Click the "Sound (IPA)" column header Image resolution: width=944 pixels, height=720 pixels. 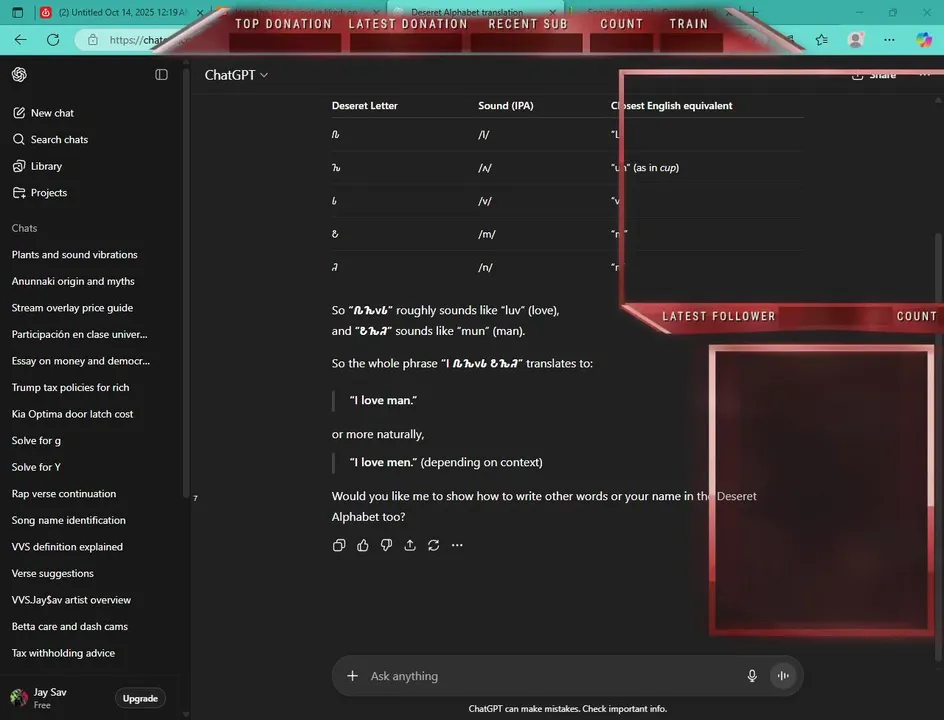(506, 105)
